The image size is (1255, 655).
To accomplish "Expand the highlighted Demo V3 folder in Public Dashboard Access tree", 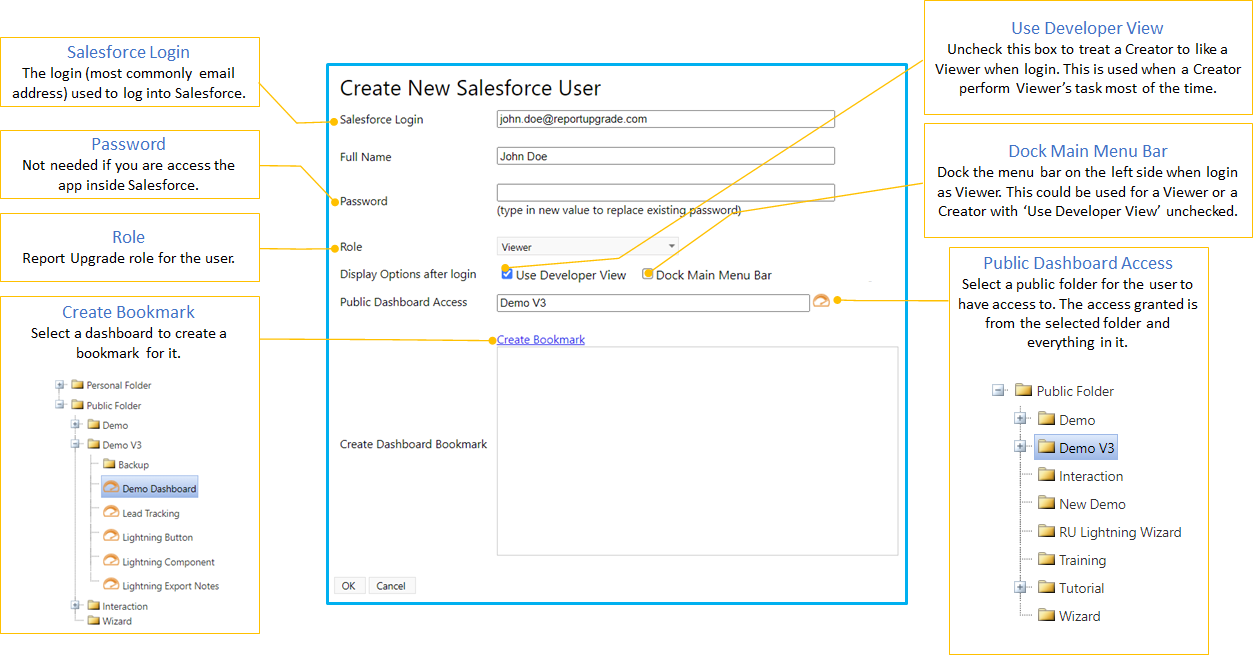I will click(1020, 447).
